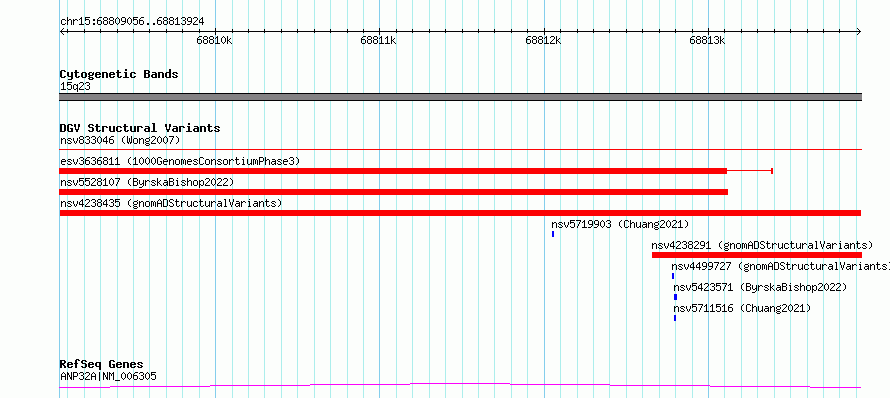Image resolution: width=890 pixels, height=398 pixels.
Task: Click the magenta ANP32A gene line
Action: pyautogui.click(x=460, y=386)
